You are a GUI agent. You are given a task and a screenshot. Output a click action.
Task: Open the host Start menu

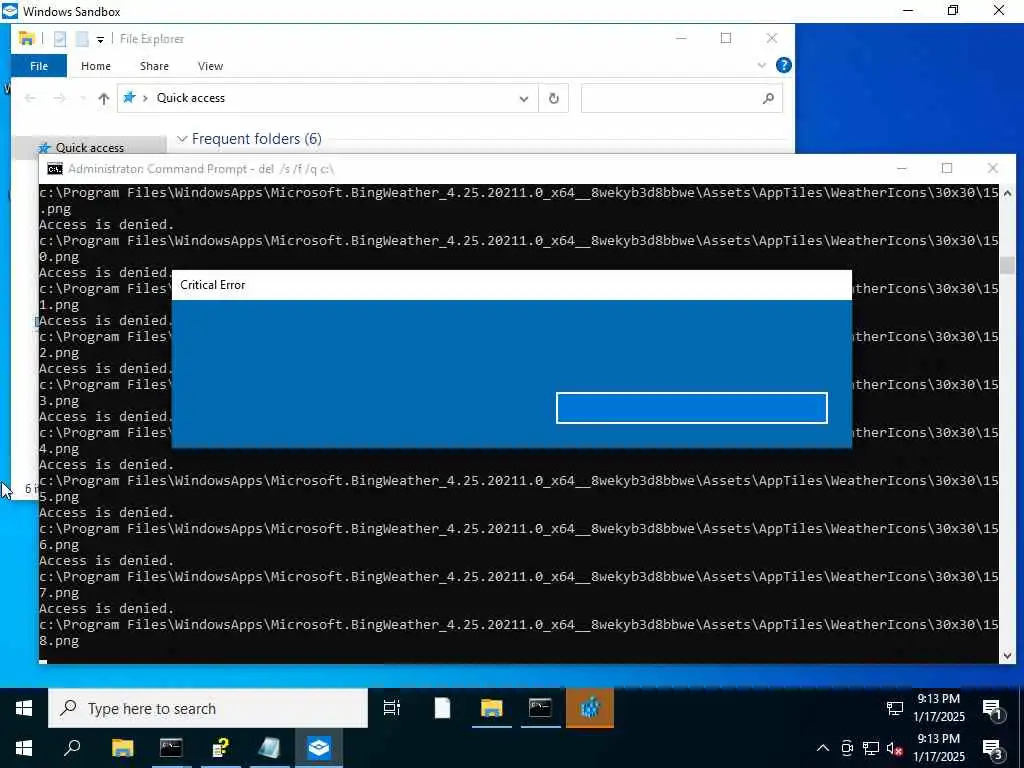tap(24, 748)
